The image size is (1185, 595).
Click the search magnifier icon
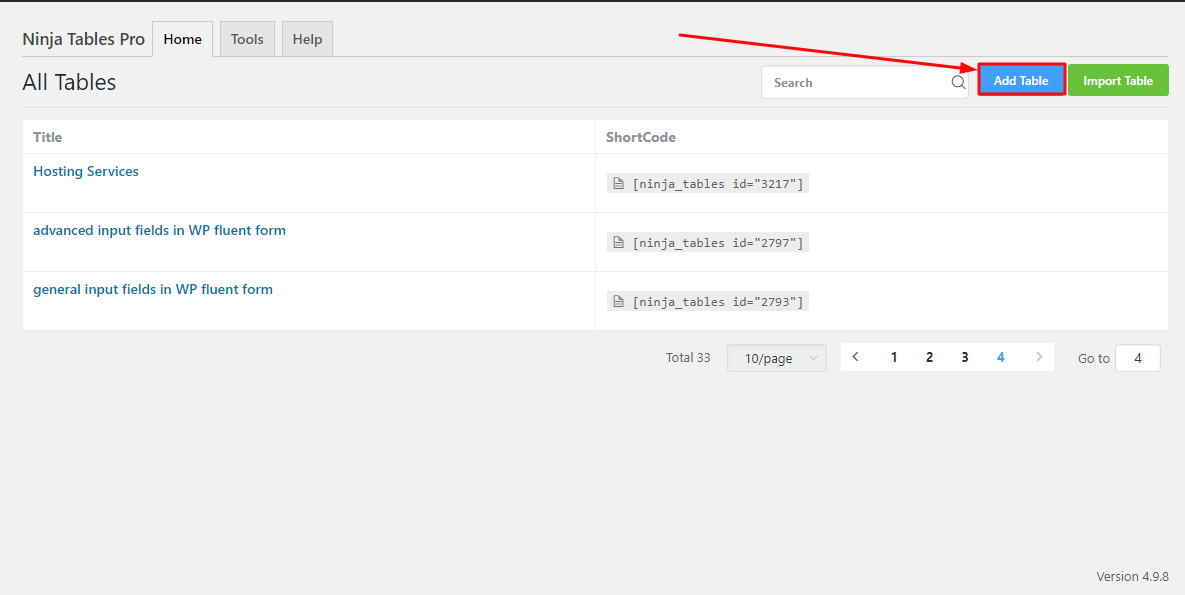[957, 83]
